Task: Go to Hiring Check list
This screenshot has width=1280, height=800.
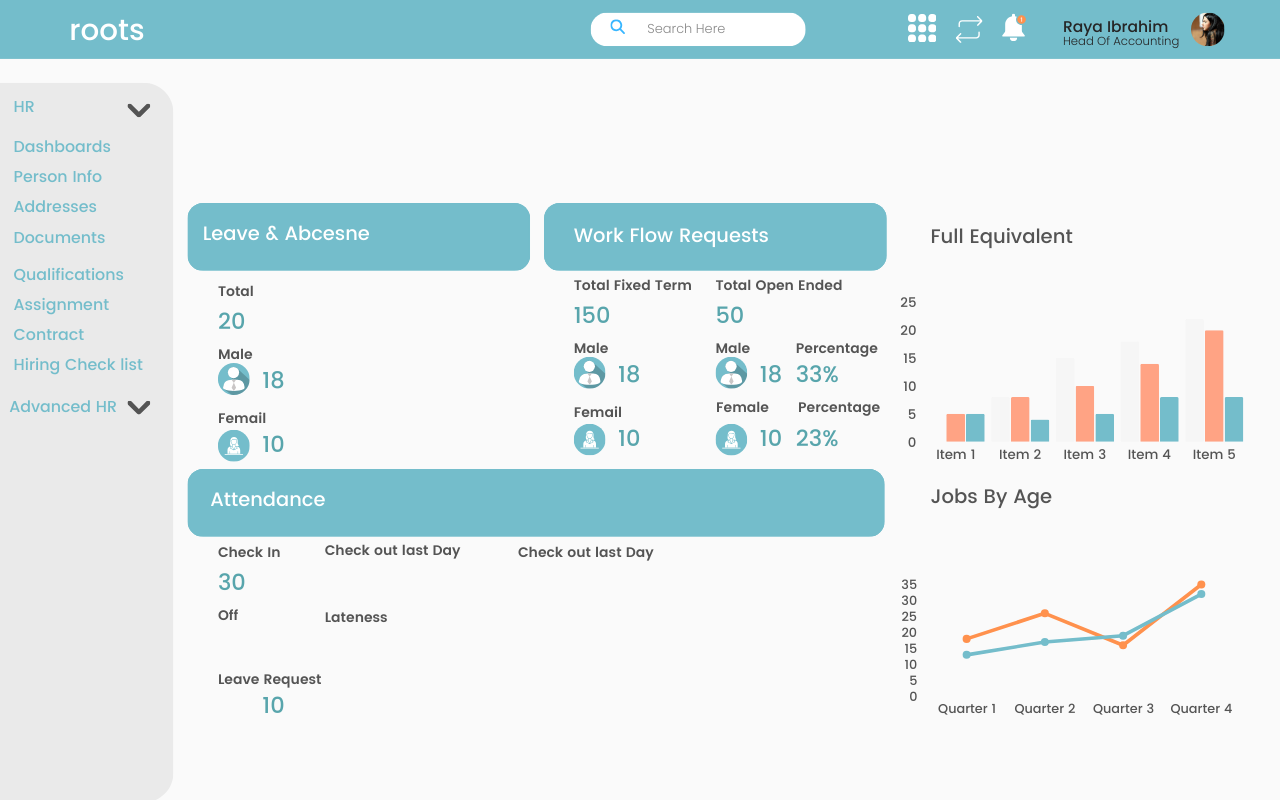Action: pyautogui.click(x=78, y=364)
